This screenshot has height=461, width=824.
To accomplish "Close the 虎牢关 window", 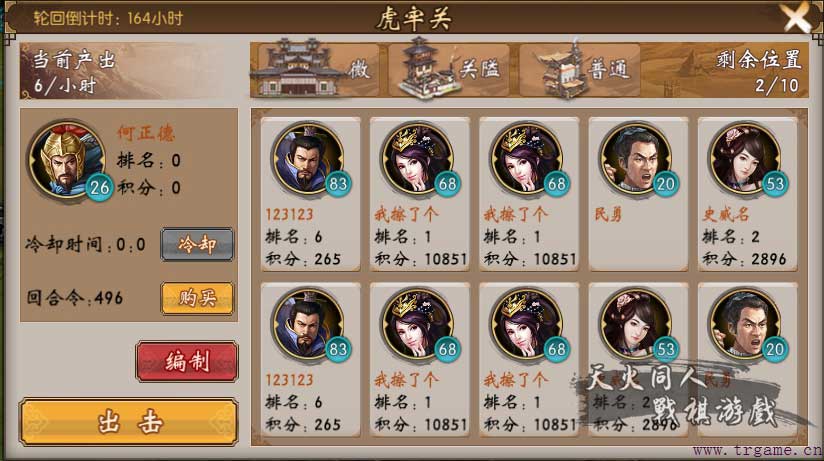I will coord(798,17).
